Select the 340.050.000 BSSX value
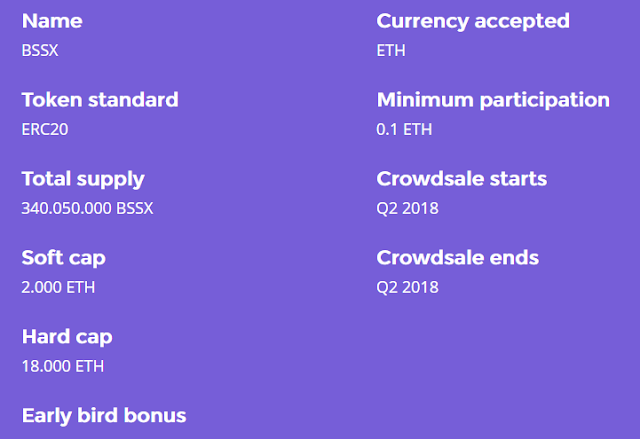Image resolution: width=640 pixels, height=439 pixels. click(x=87, y=208)
